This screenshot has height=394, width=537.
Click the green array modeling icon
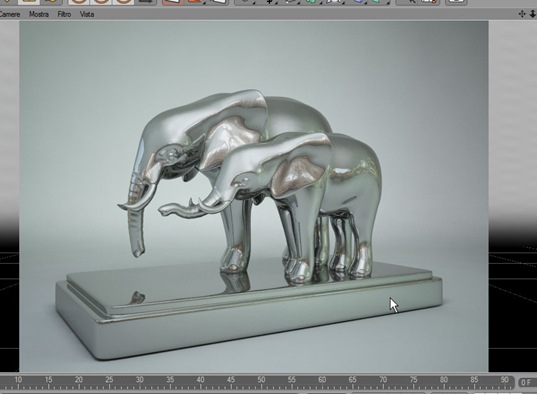[312, 1]
